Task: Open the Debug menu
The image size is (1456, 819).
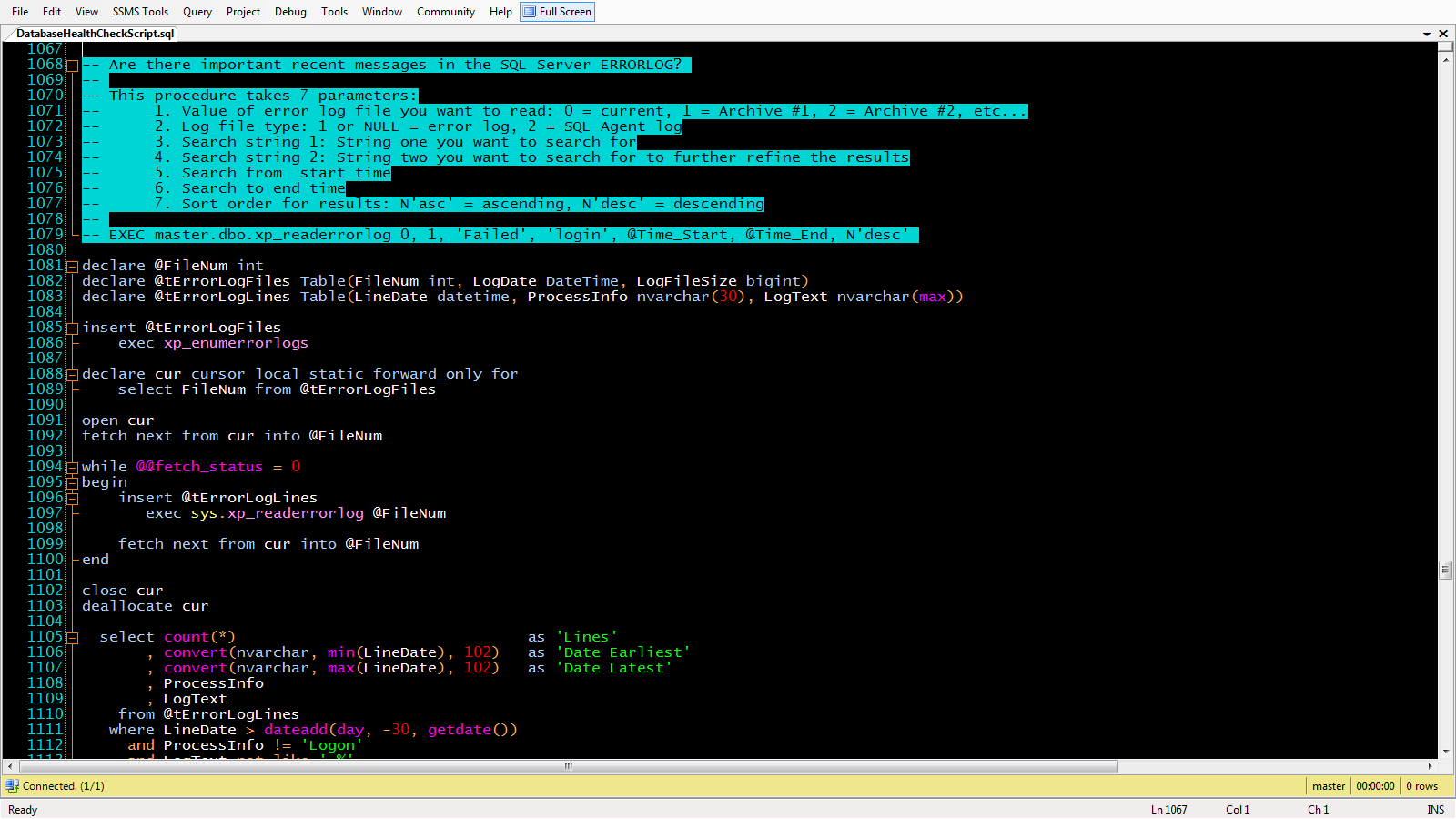Action: [290, 12]
